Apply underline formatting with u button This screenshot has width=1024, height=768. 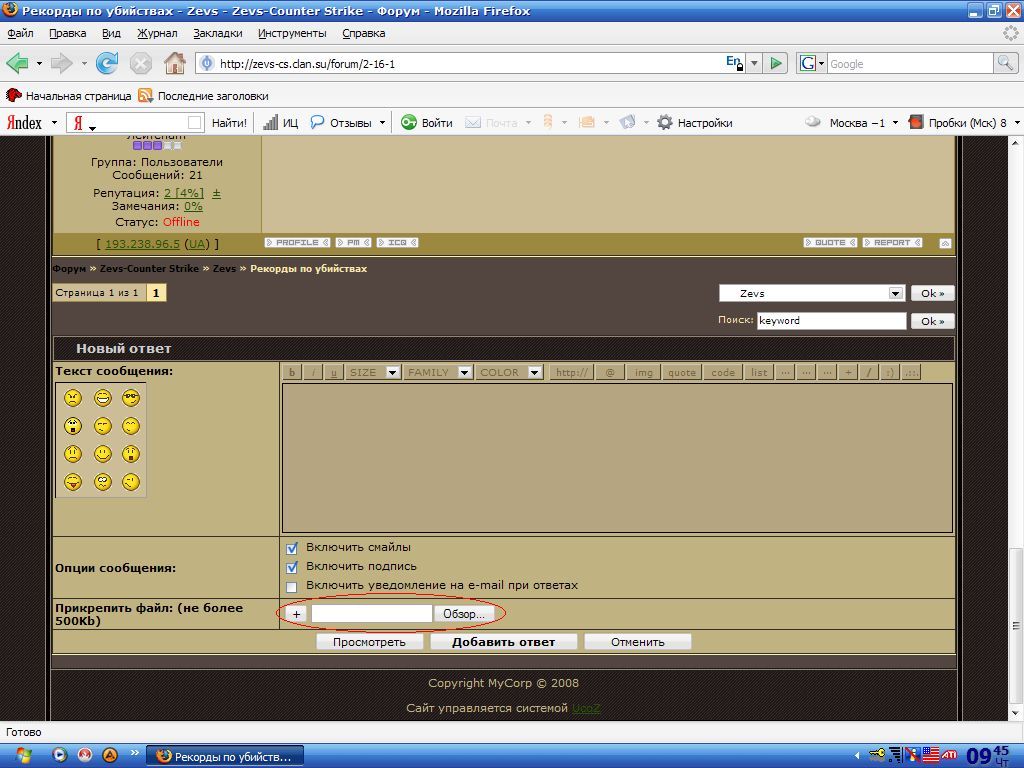point(334,372)
